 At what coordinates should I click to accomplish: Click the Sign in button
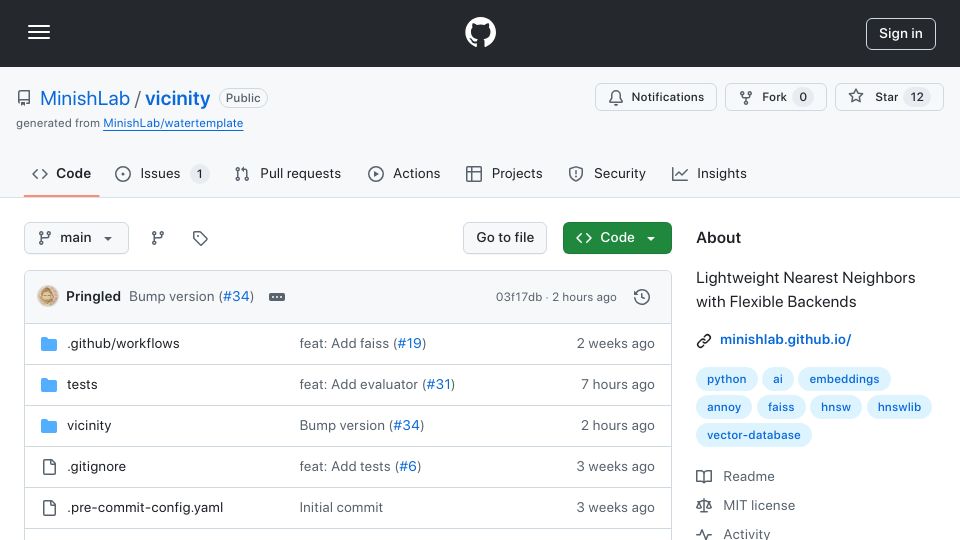pos(901,34)
